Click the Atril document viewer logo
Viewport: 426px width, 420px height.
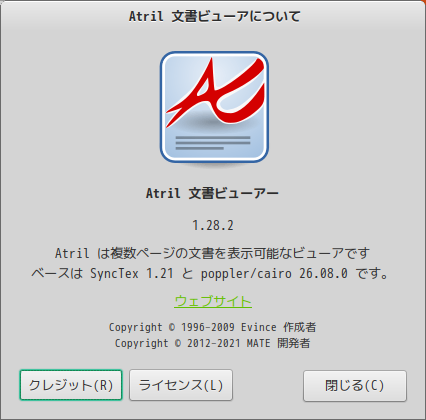click(214, 107)
